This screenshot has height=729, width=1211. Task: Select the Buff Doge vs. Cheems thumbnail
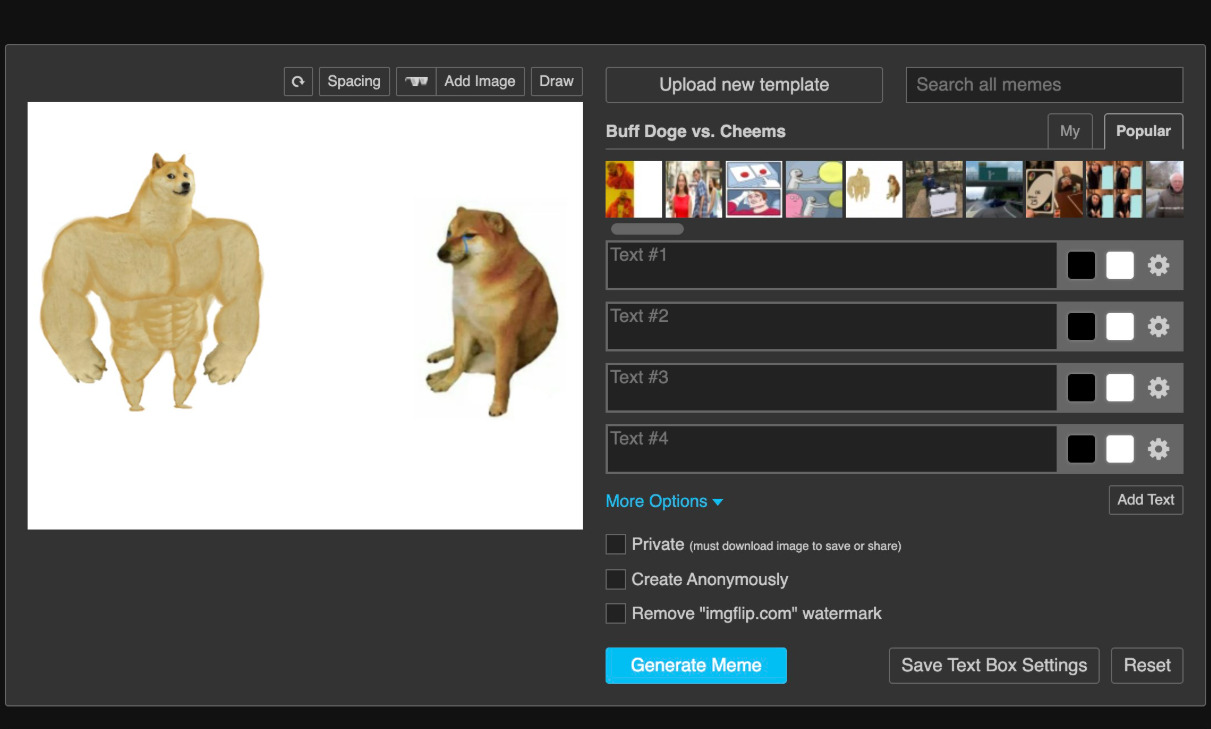873,189
